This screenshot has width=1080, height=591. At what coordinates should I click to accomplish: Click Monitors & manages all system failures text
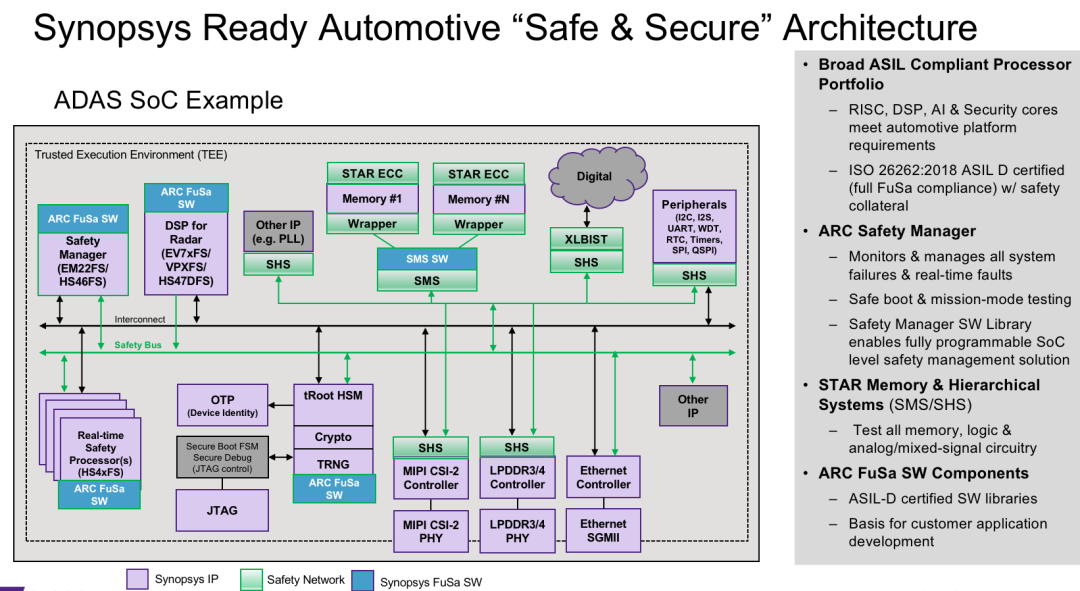(x=952, y=266)
